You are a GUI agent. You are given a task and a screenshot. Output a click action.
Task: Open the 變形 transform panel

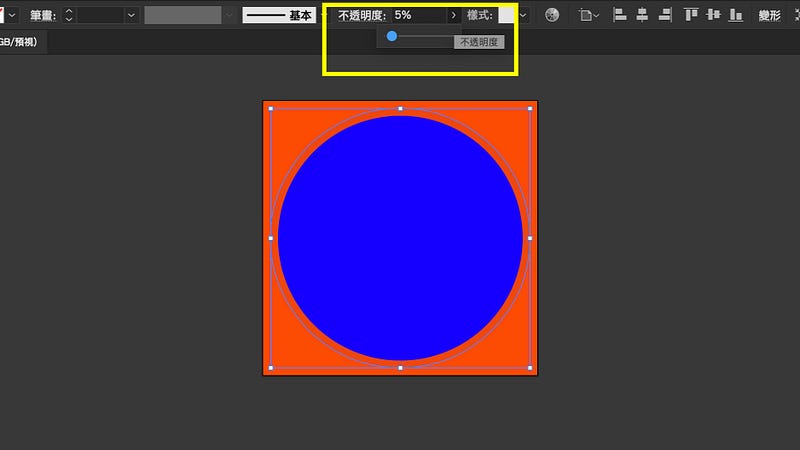[769, 15]
